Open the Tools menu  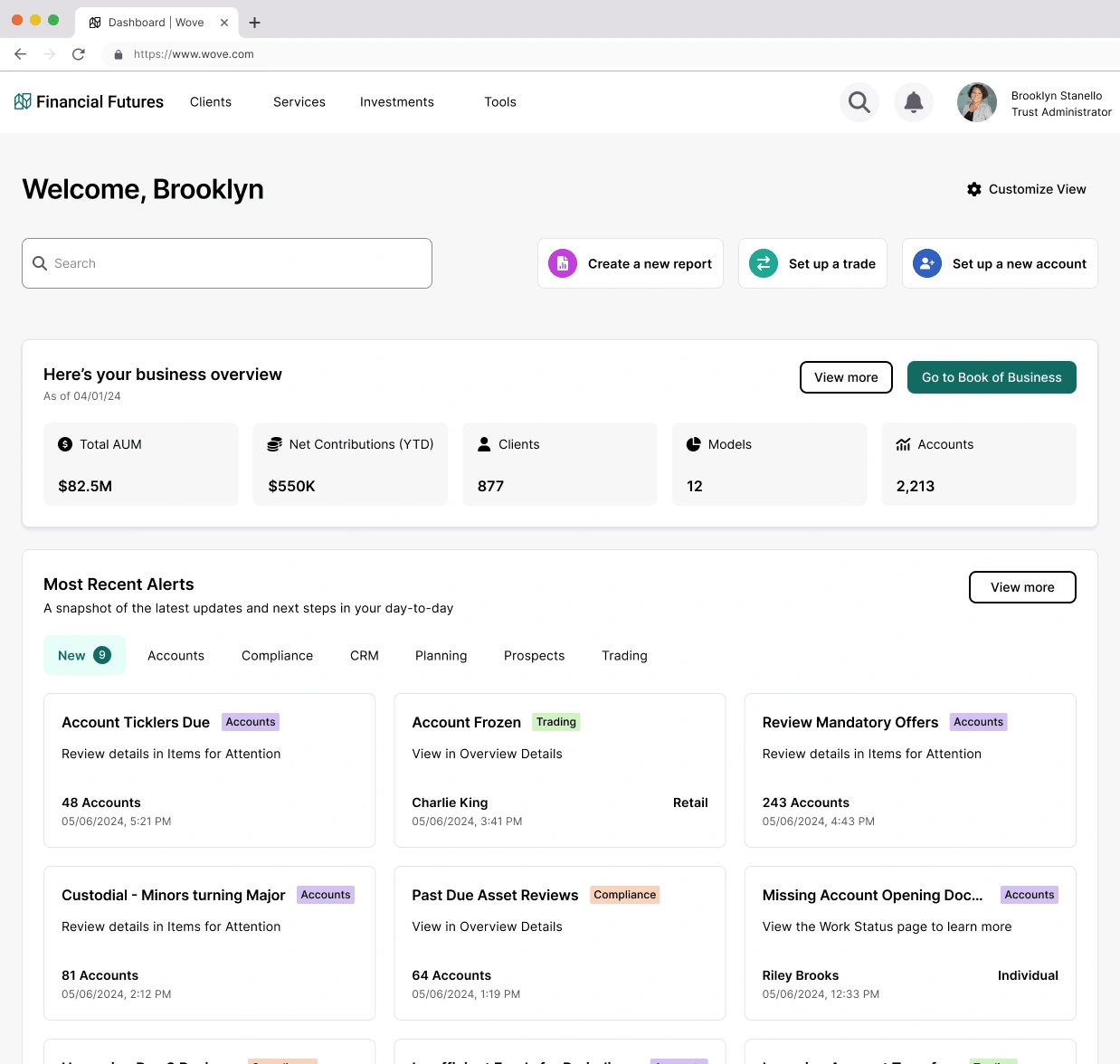[500, 102]
